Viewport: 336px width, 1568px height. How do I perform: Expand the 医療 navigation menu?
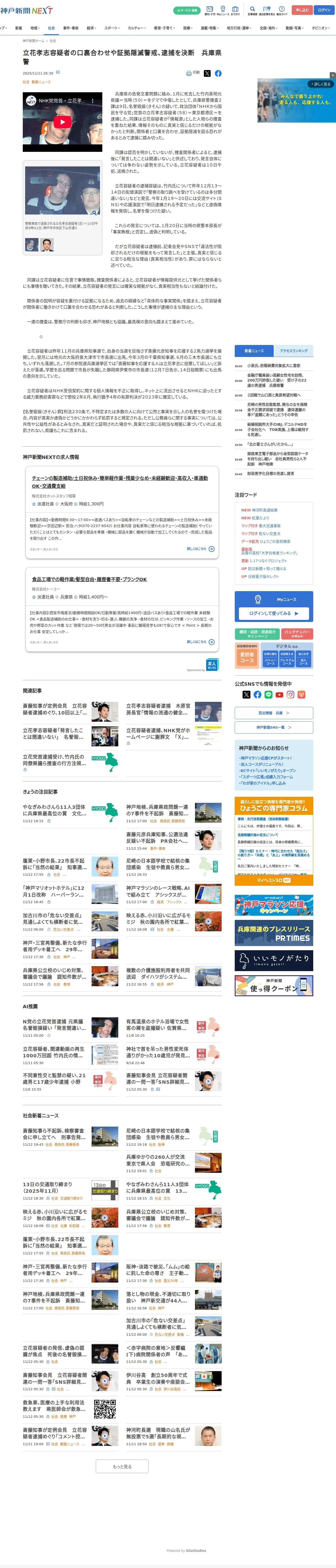[x=188, y=28]
